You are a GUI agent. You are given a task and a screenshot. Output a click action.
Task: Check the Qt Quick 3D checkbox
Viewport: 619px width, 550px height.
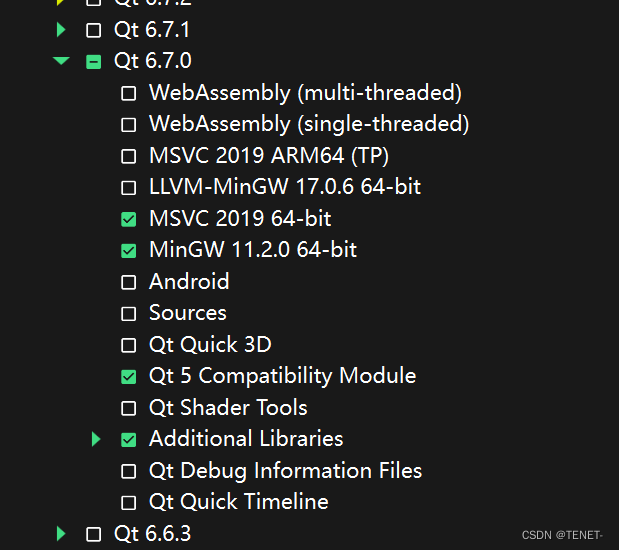tap(128, 345)
